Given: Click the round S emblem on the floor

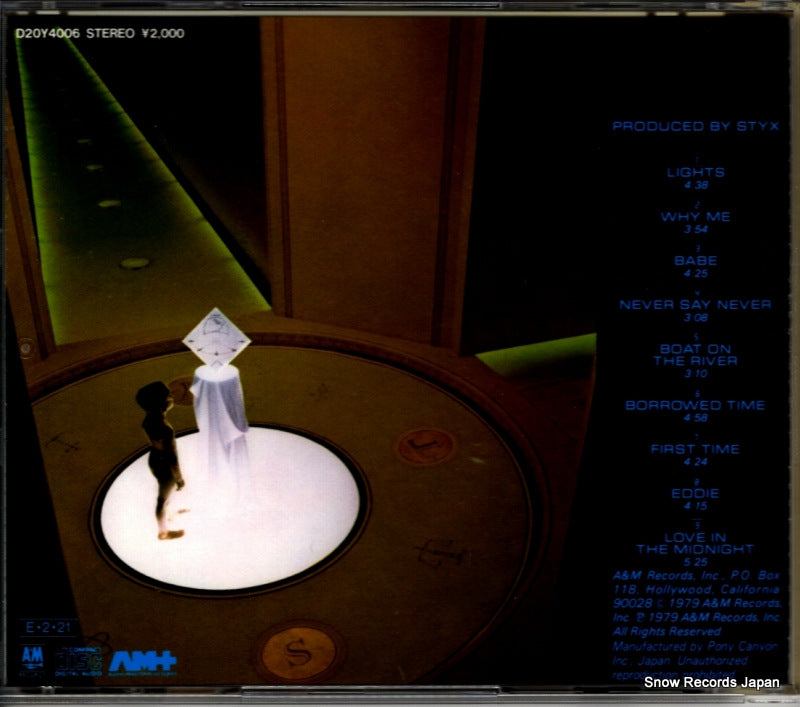Looking at the screenshot, I should click(298, 651).
